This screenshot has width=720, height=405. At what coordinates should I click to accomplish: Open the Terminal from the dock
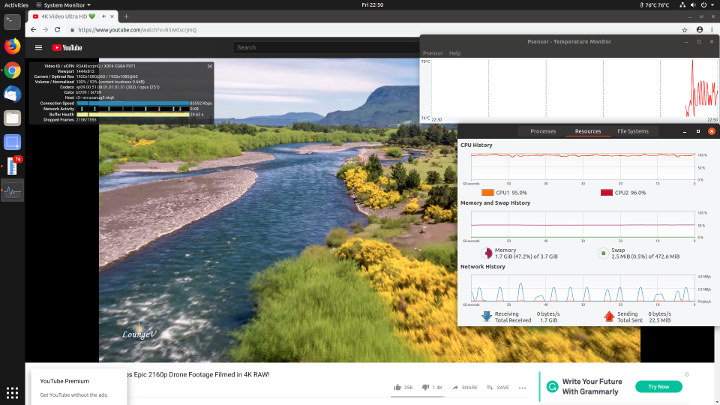pyautogui.click(x=12, y=22)
